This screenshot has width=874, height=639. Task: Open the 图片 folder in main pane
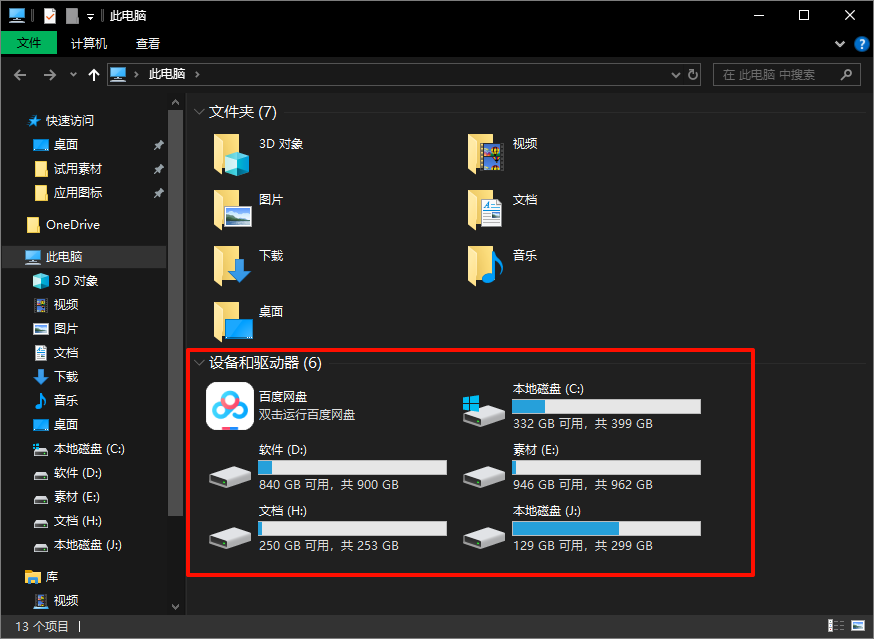[232, 210]
